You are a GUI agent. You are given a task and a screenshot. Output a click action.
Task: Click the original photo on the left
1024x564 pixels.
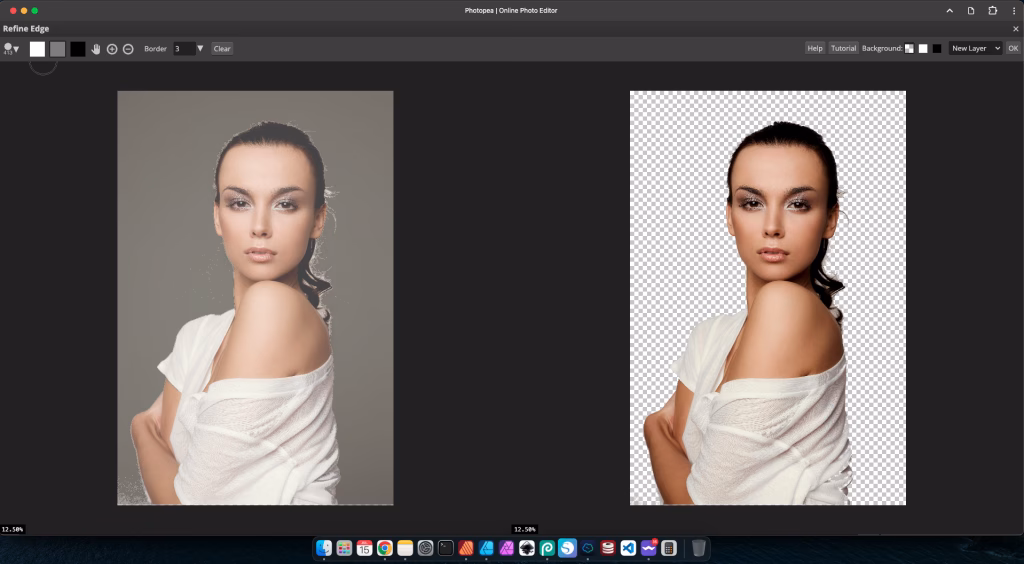point(255,298)
